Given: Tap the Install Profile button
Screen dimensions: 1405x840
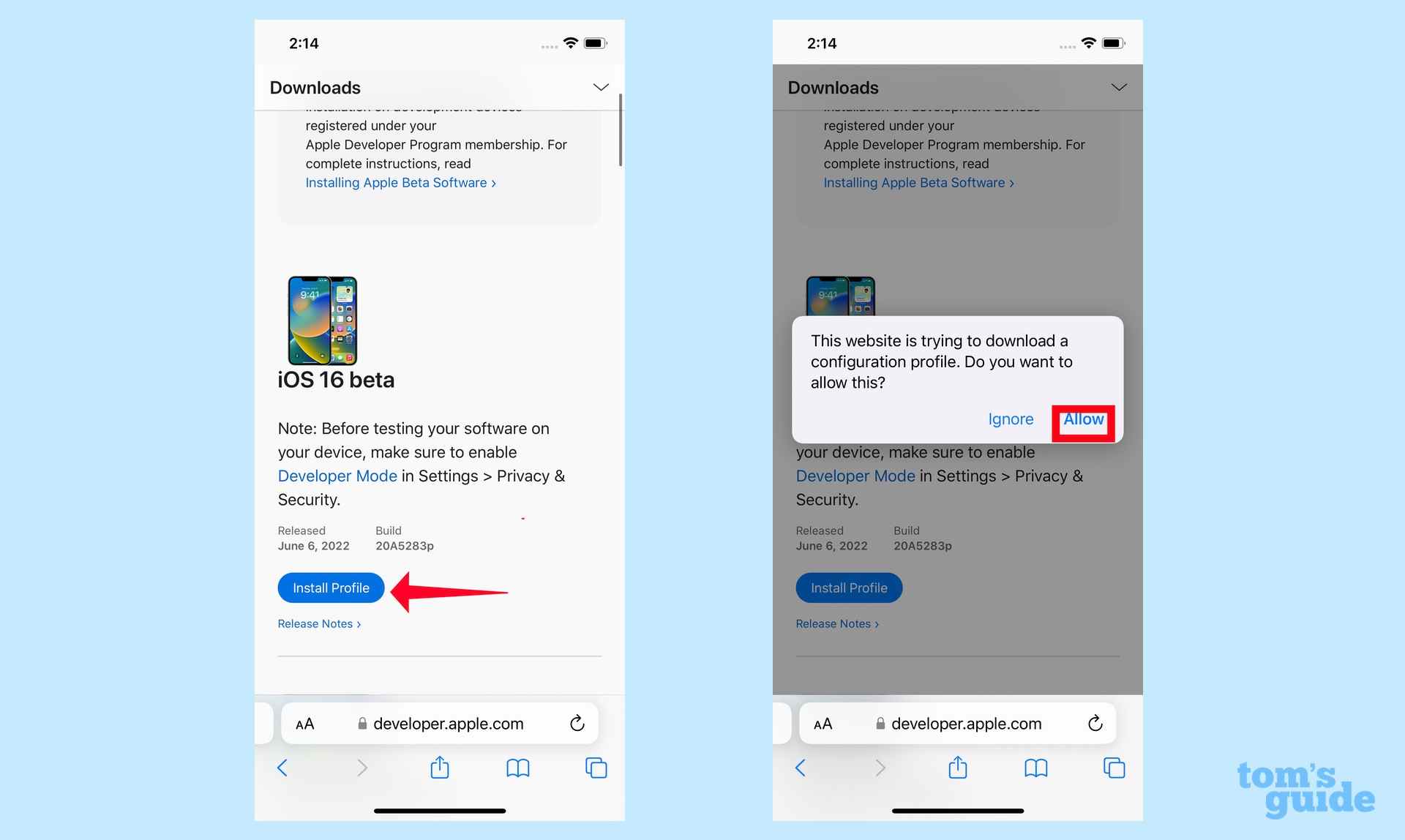Looking at the screenshot, I should pos(331,587).
